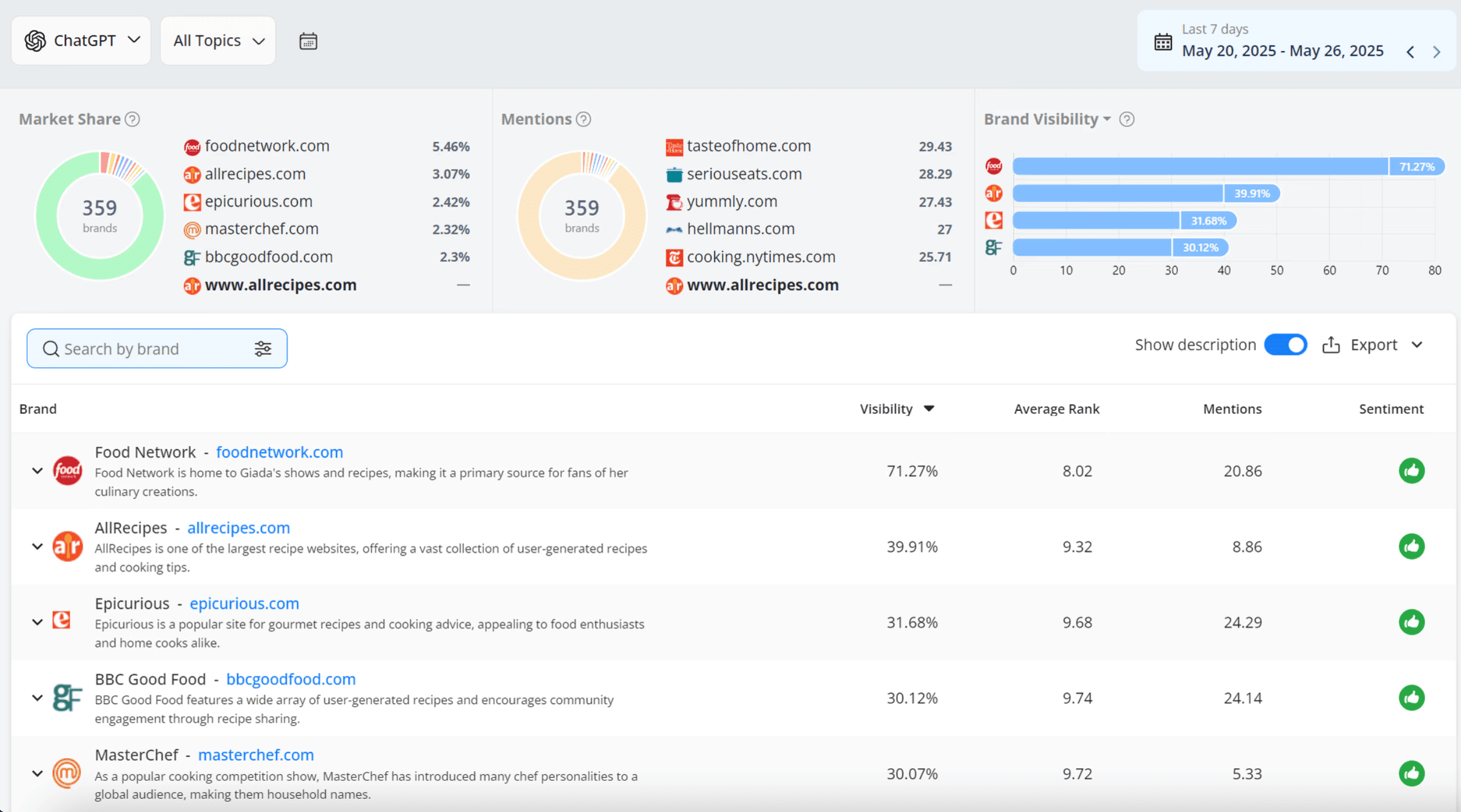The width and height of the screenshot is (1461, 812).
Task: Click MasterChef thumbs-up sentiment icon
Action: (1411, 774)
